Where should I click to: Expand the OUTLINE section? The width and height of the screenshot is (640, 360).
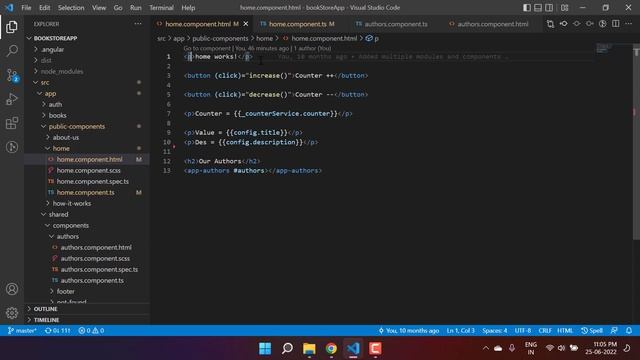[45, 309]
